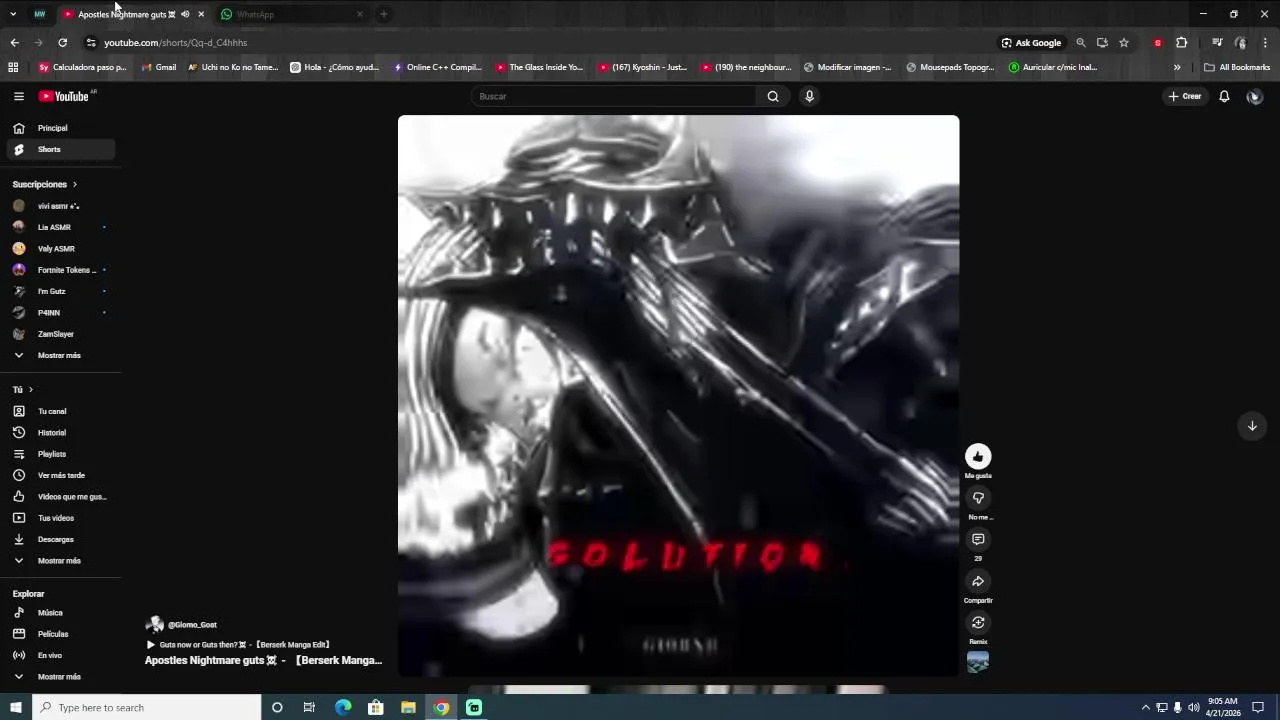Like the short with Me gusta
Viewport: 1280px width, 720px height.
[978, 456]
